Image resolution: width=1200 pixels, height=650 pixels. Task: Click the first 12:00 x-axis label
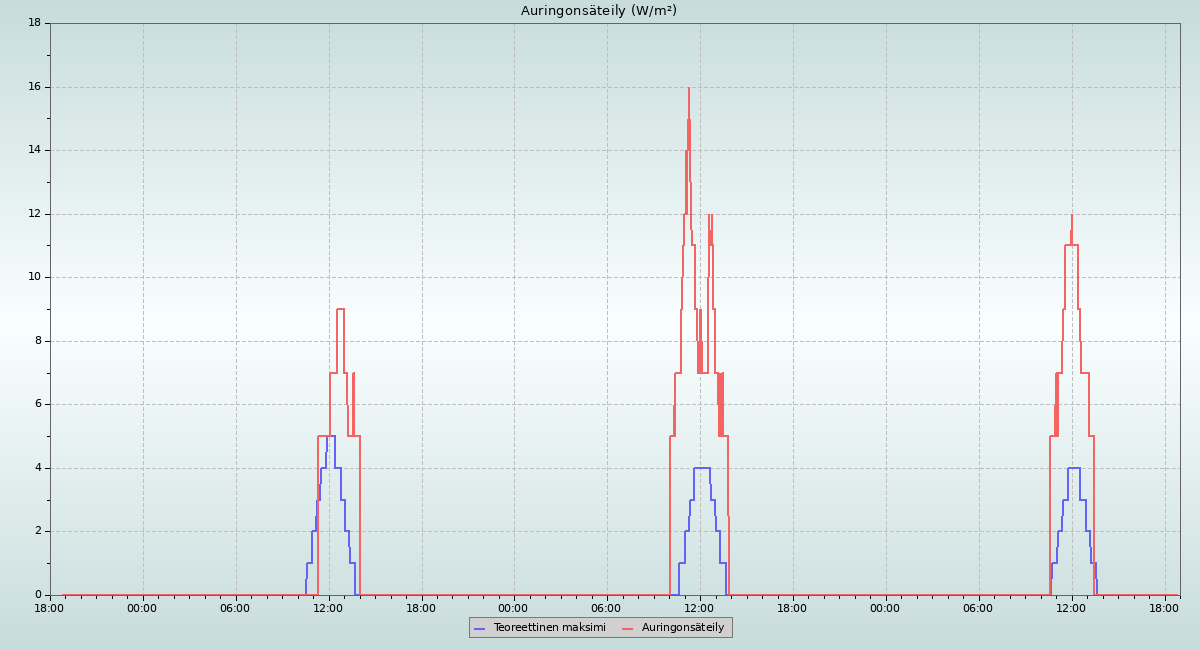click(328, 608)
